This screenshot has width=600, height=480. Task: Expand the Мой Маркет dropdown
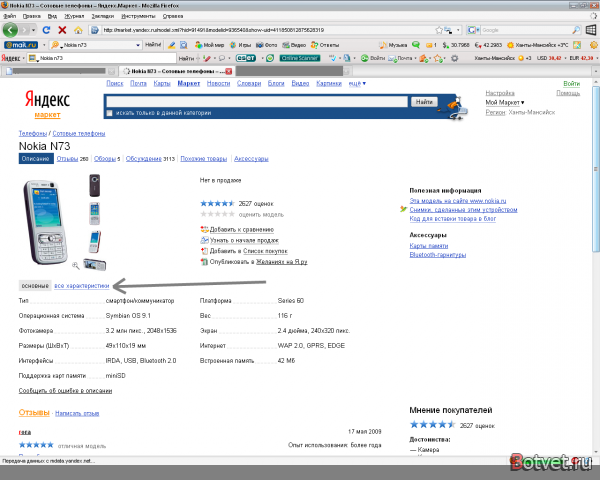(504, 102)
